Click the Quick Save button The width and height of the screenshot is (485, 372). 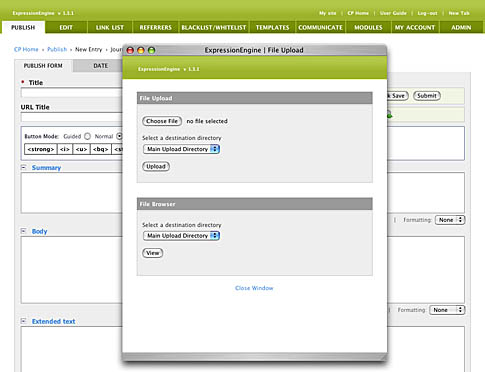pos(398,96)
